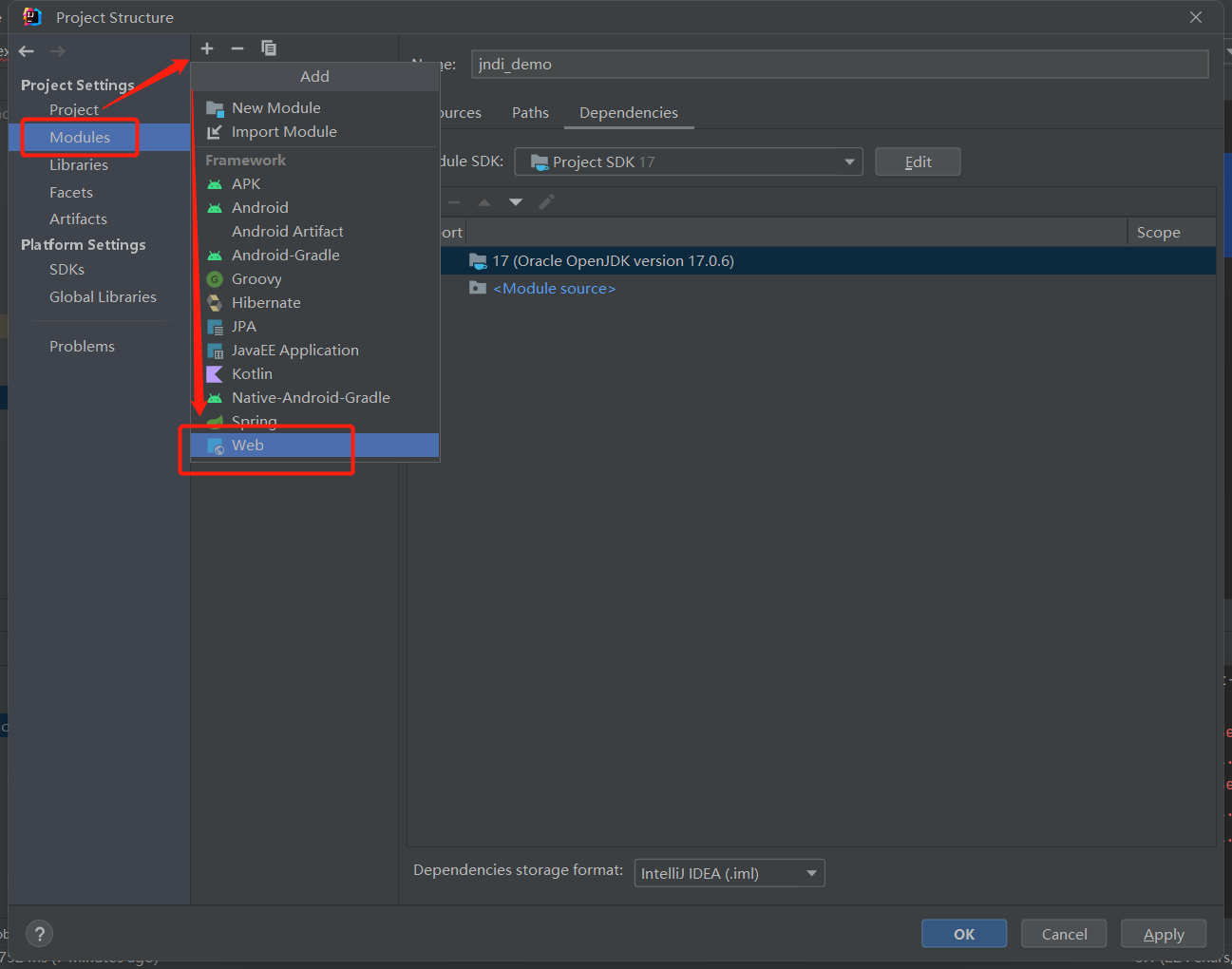The height and width of the screenshot is (969, 1232).
Task: Open Global Libraries in Platform Settings
Action: pos(103,297)
